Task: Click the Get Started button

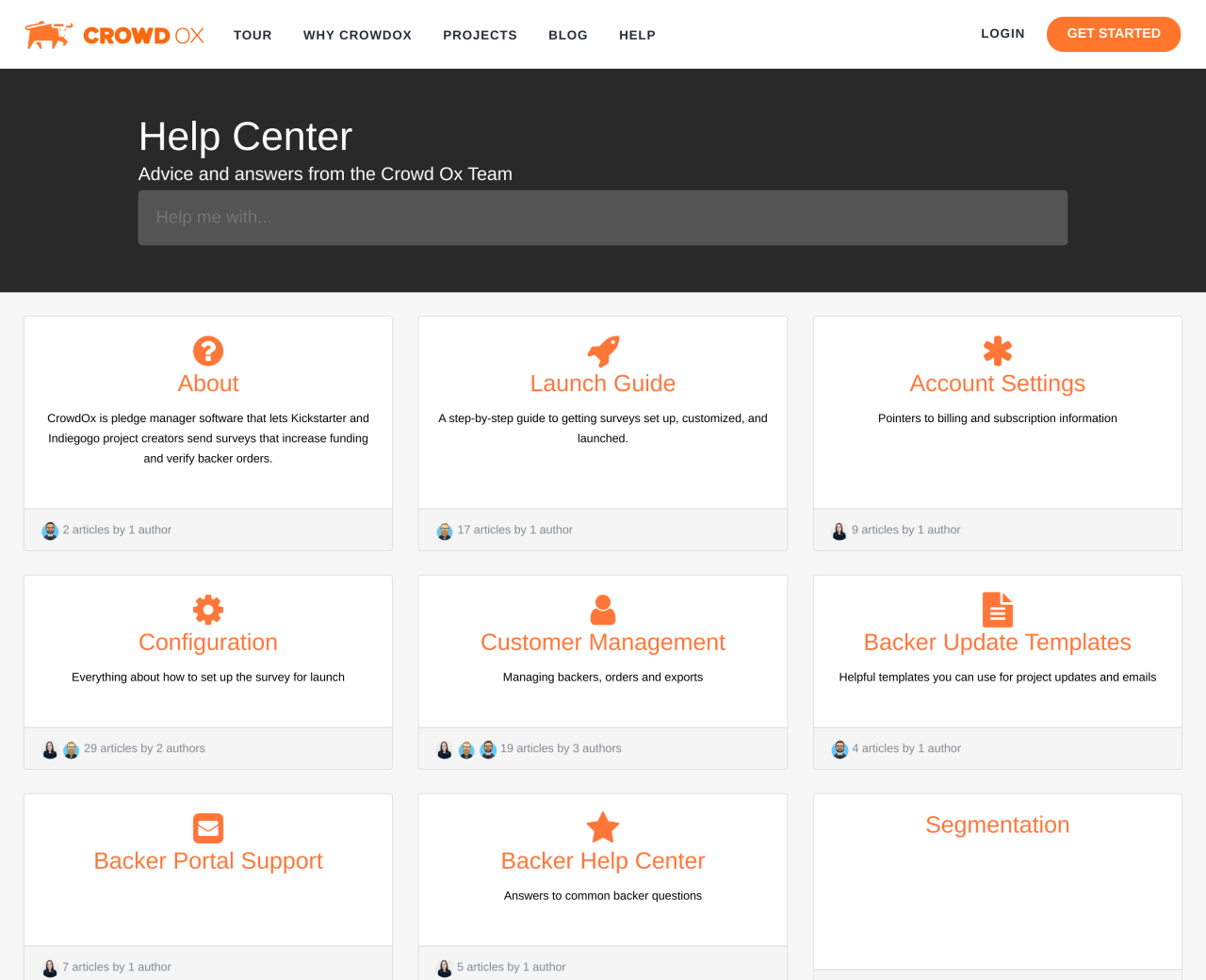Action: [1114, 34]
